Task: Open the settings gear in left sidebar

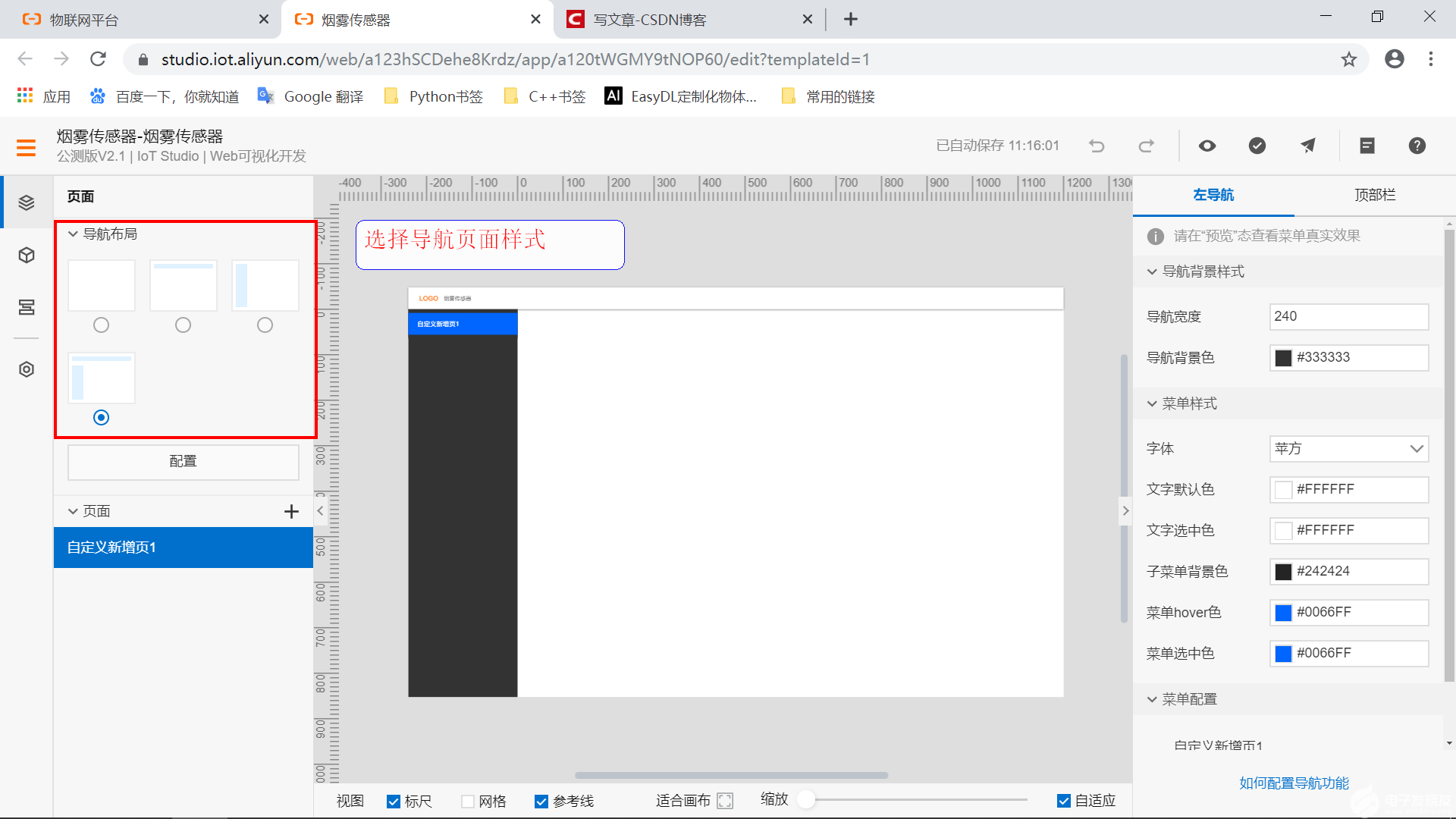Action: (x=27, y=369)
